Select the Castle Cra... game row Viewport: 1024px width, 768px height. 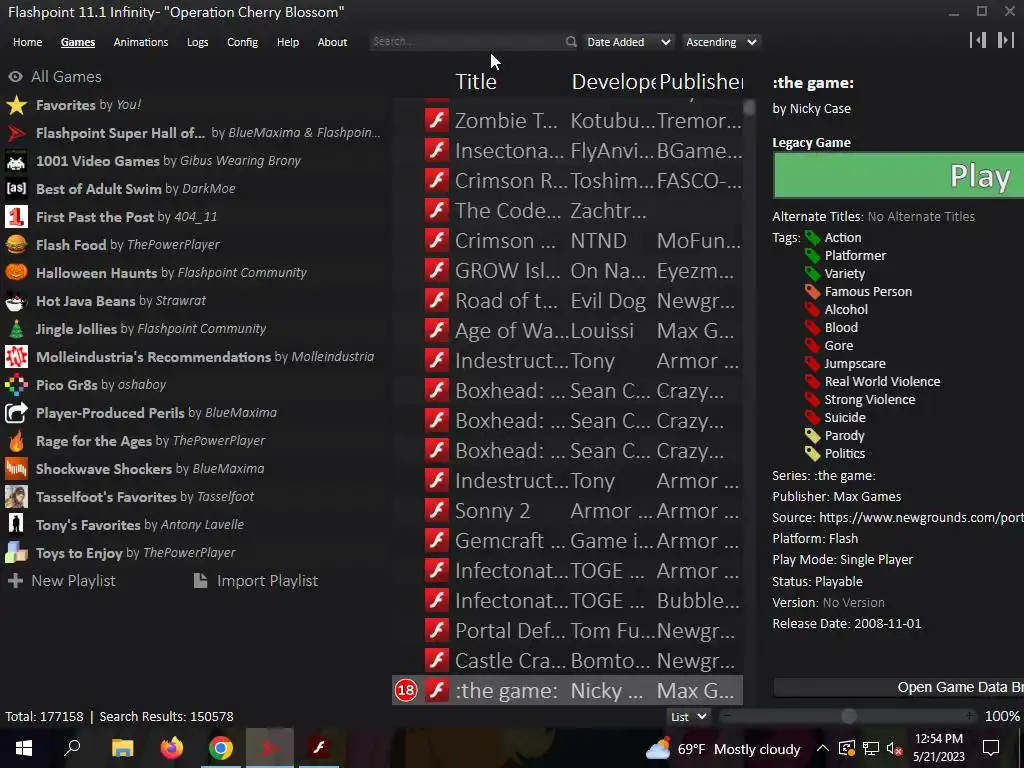pyautogui.click(x=567, y=661)
